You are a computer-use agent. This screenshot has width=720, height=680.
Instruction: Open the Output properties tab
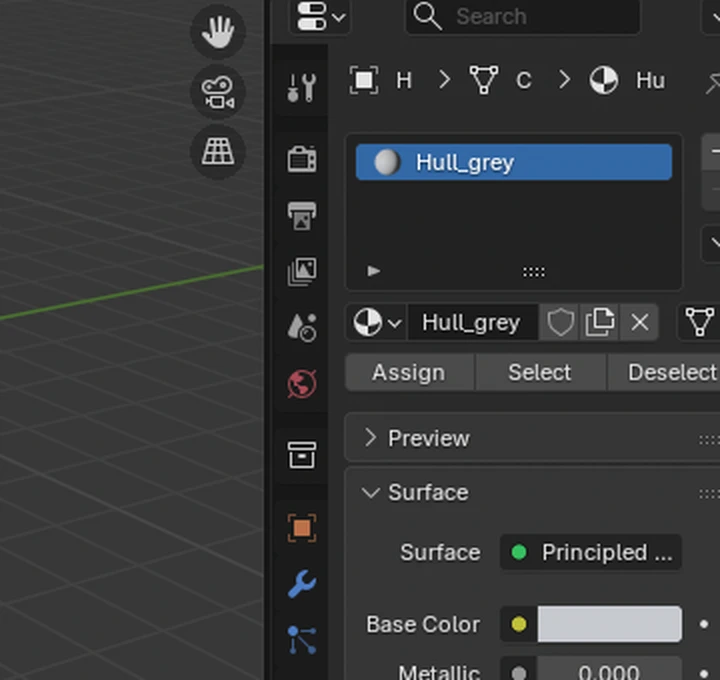(x=302, y=215)
